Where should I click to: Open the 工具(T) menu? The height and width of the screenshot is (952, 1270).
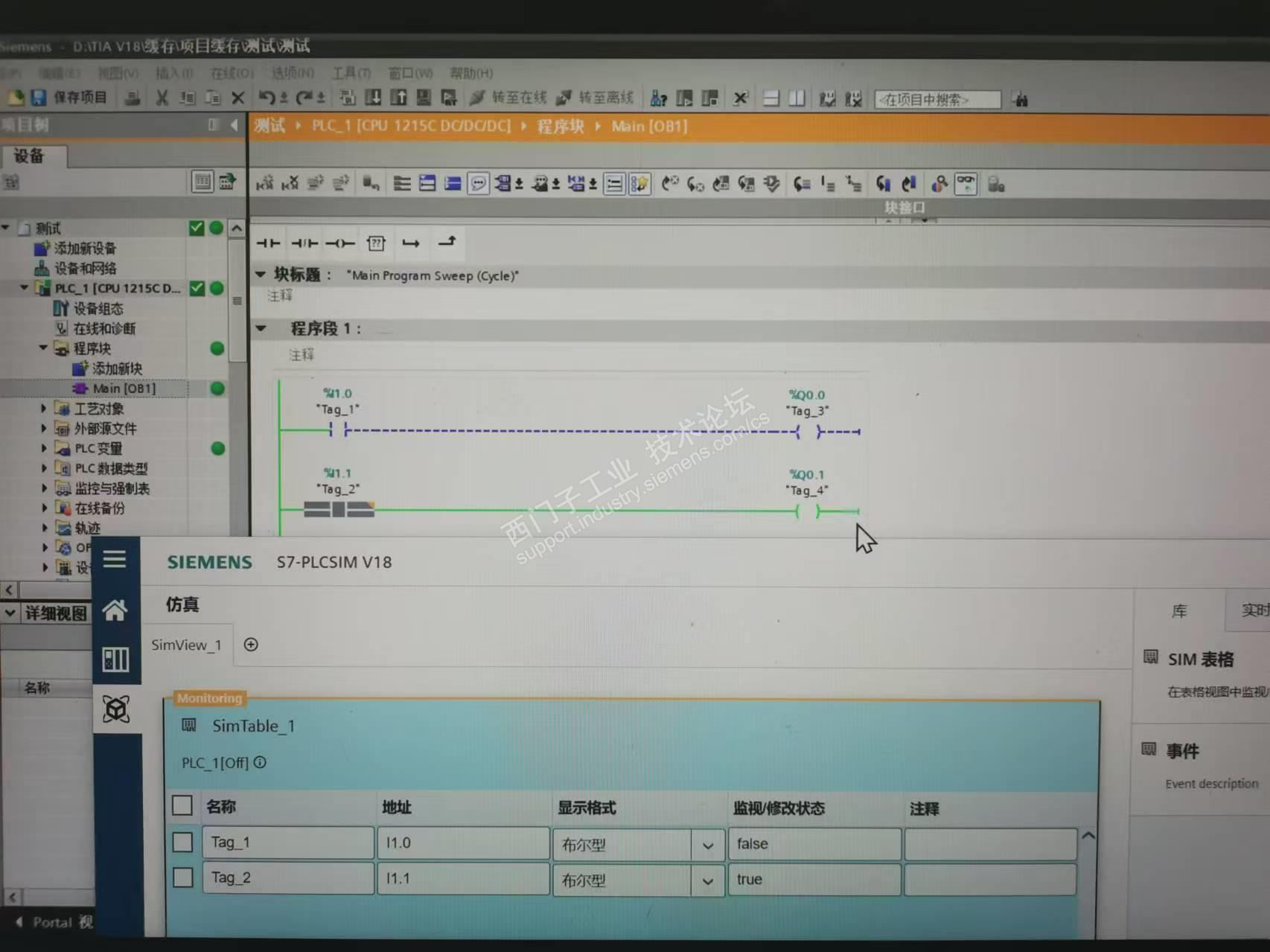(x=351, y=73)
